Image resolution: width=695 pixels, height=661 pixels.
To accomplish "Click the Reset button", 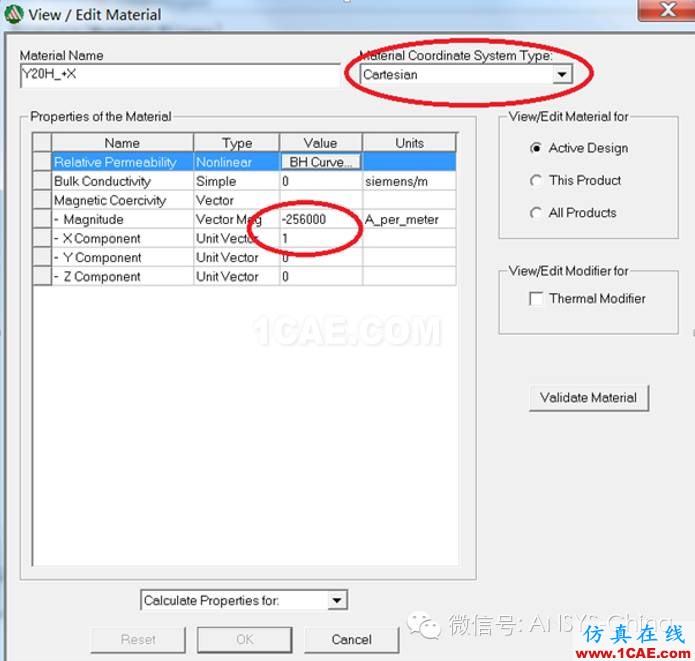I will point(138,639).
